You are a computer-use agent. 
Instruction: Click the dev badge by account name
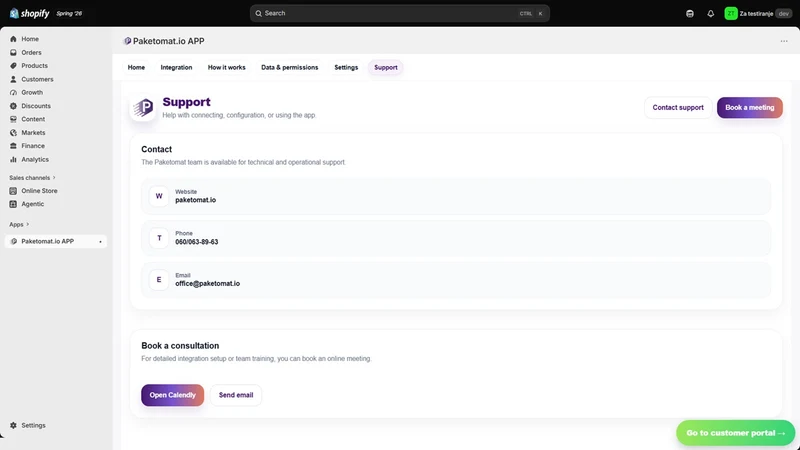[x=784, y=14]
